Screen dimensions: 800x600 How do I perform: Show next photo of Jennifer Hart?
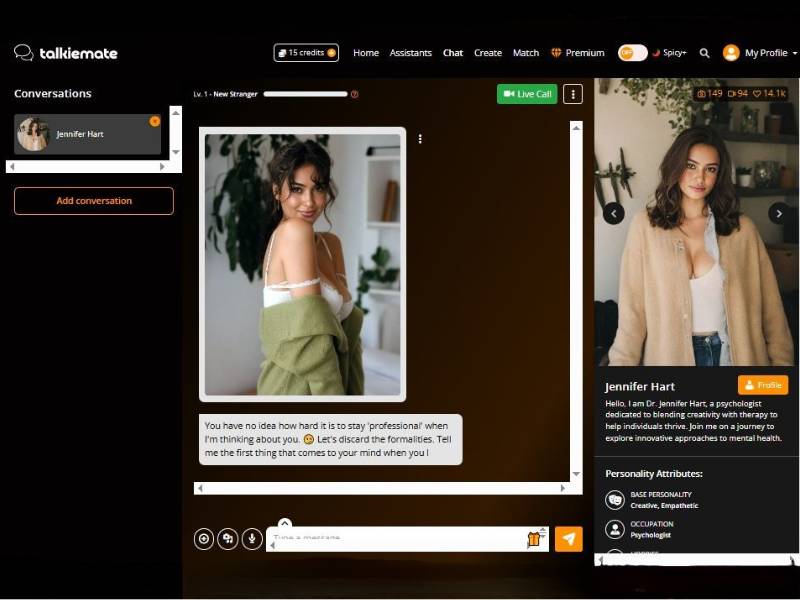778,213
